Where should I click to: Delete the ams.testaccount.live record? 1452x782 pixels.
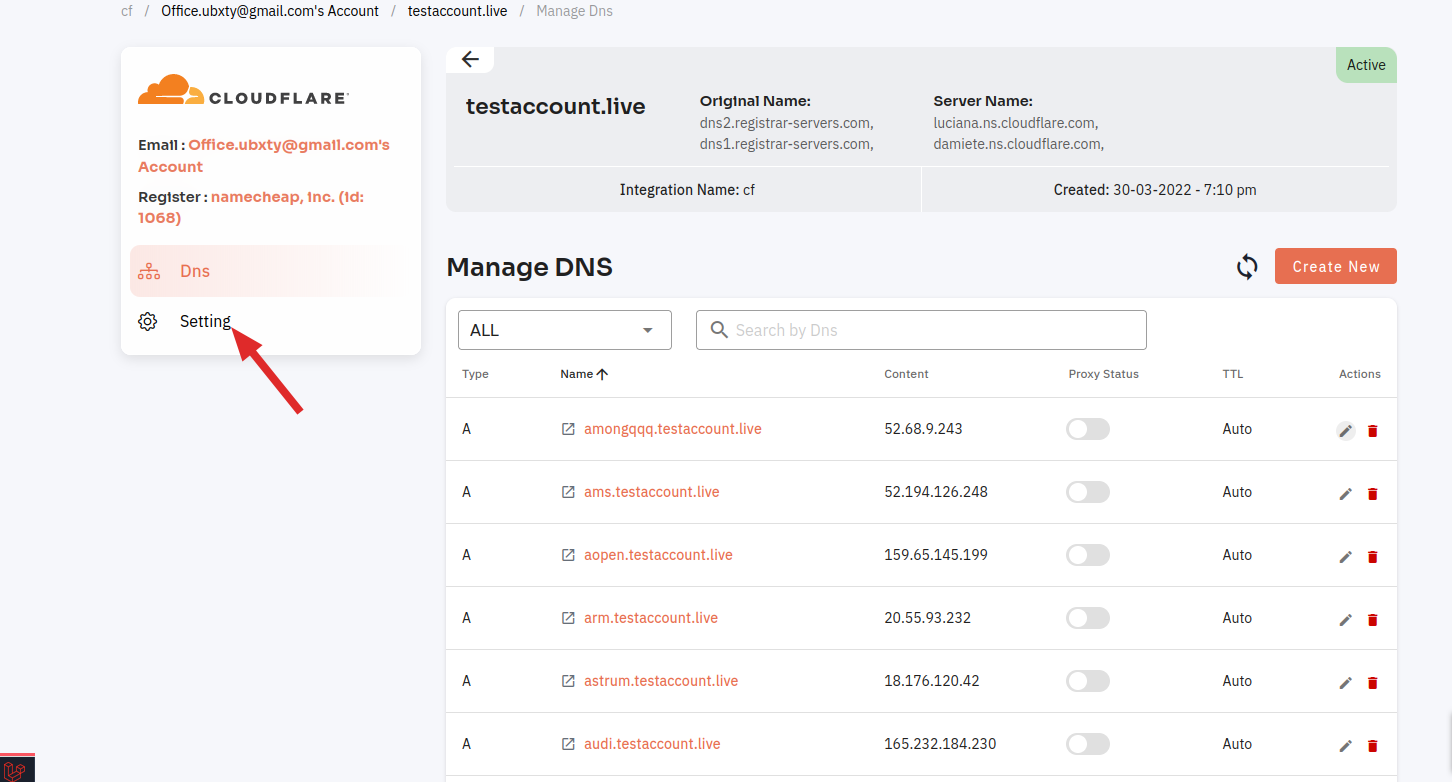(1372, 494)
